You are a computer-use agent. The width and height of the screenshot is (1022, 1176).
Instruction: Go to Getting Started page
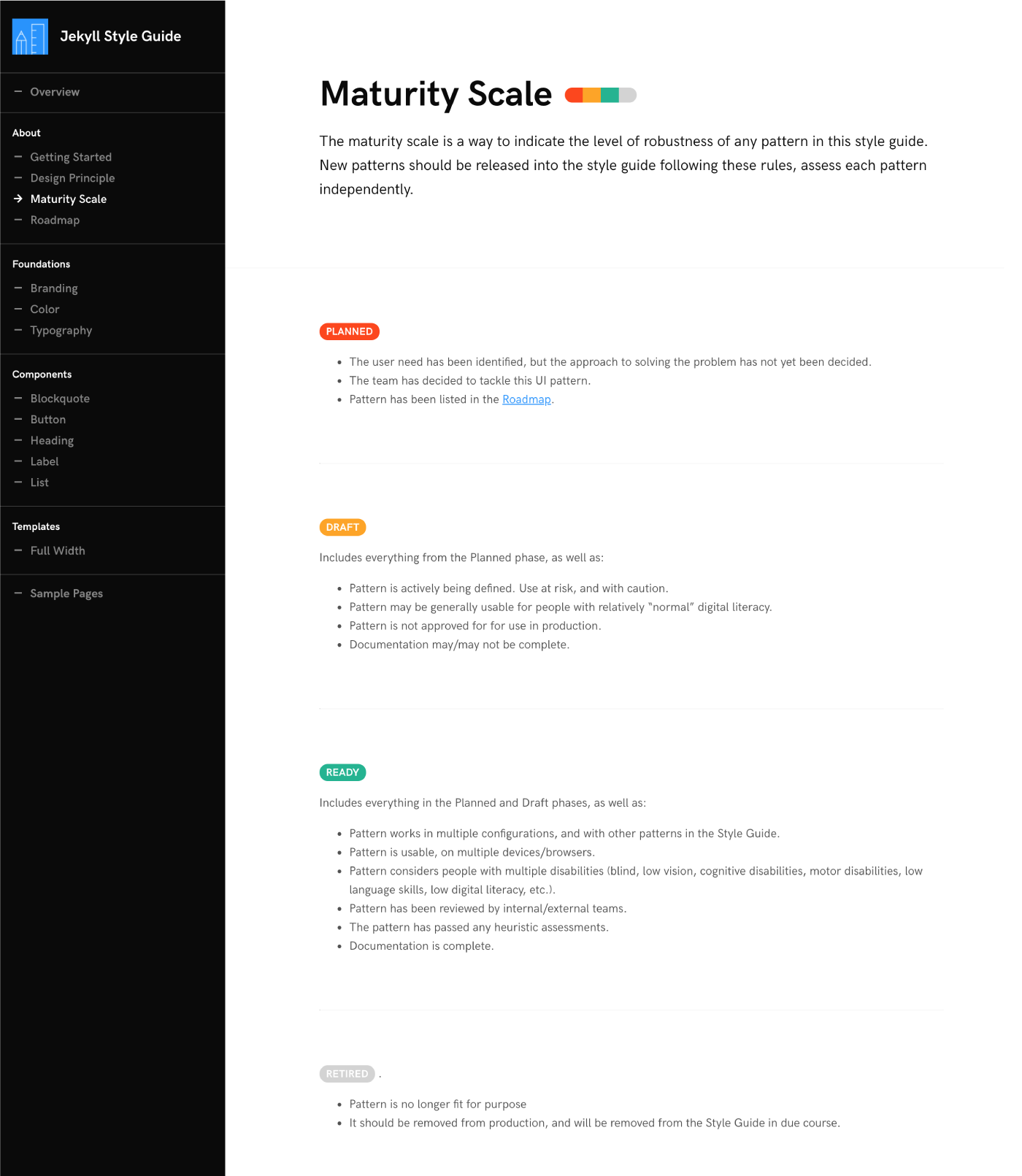[71, 157]
